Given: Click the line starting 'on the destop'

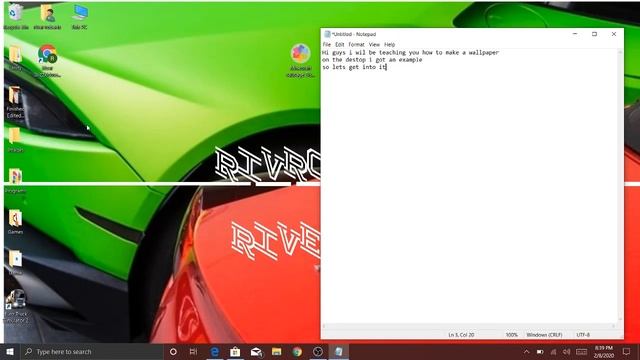Looking at the screenshot, I should [x=372, y=60].
